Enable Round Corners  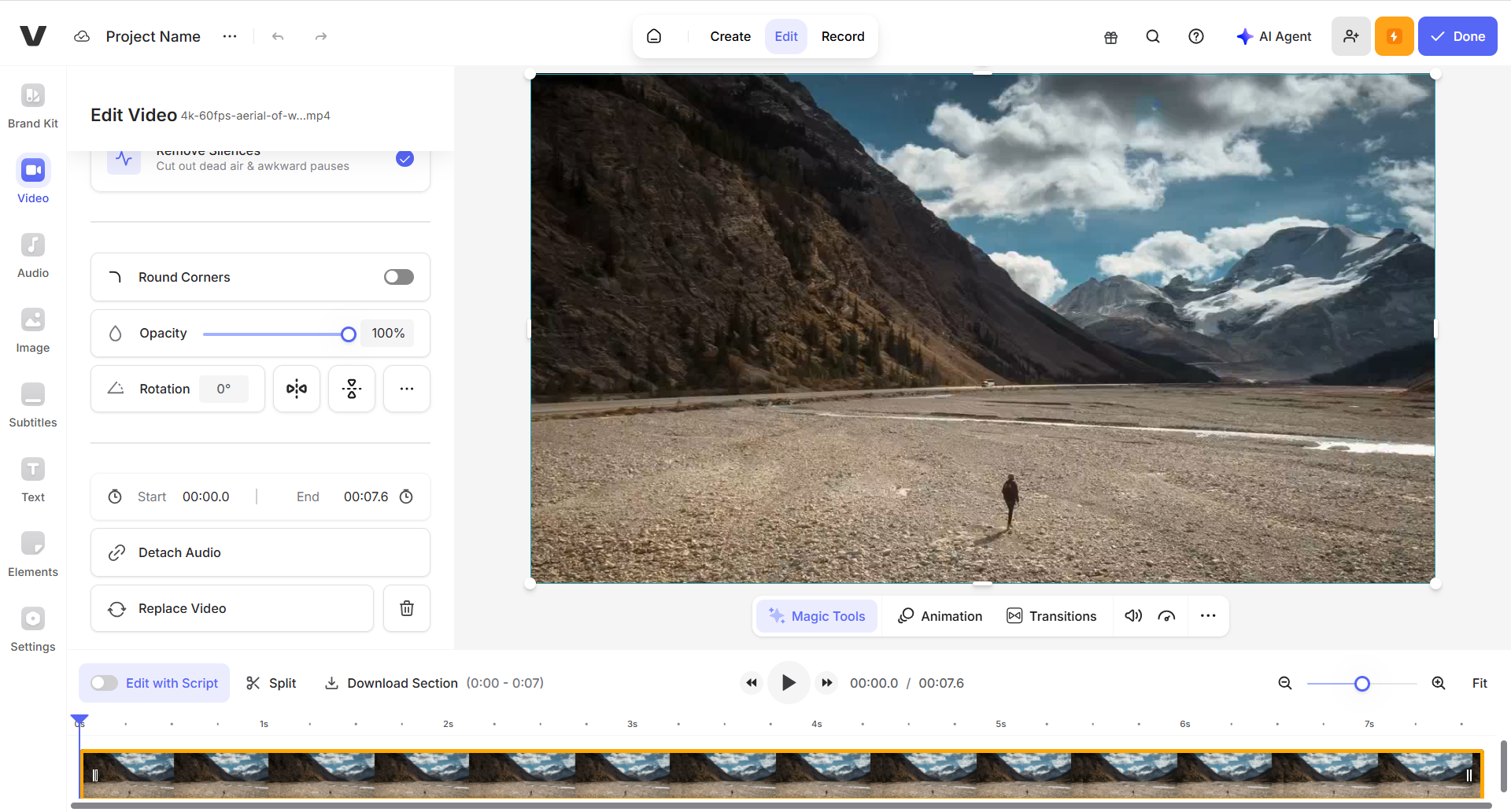[x=398, y=276]
